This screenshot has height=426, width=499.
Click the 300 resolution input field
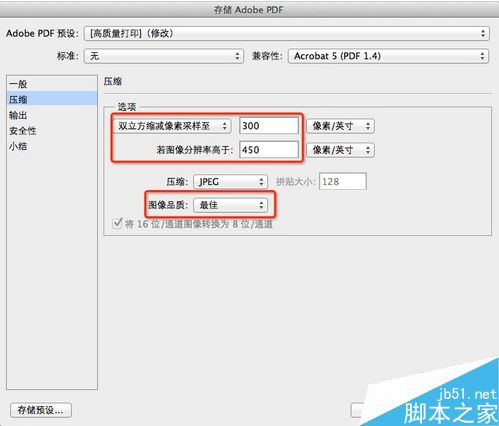pyautogui.click(x=269, y=126)
